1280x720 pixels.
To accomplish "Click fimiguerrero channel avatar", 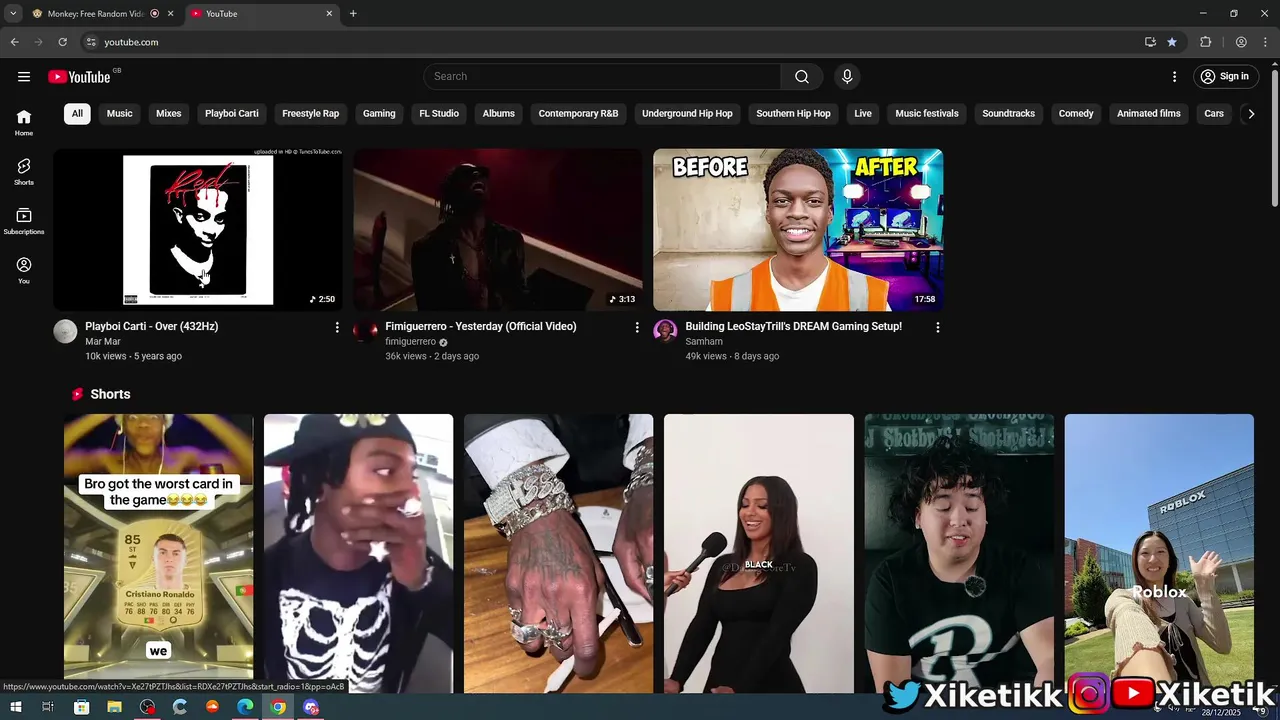I will (365, 332).
